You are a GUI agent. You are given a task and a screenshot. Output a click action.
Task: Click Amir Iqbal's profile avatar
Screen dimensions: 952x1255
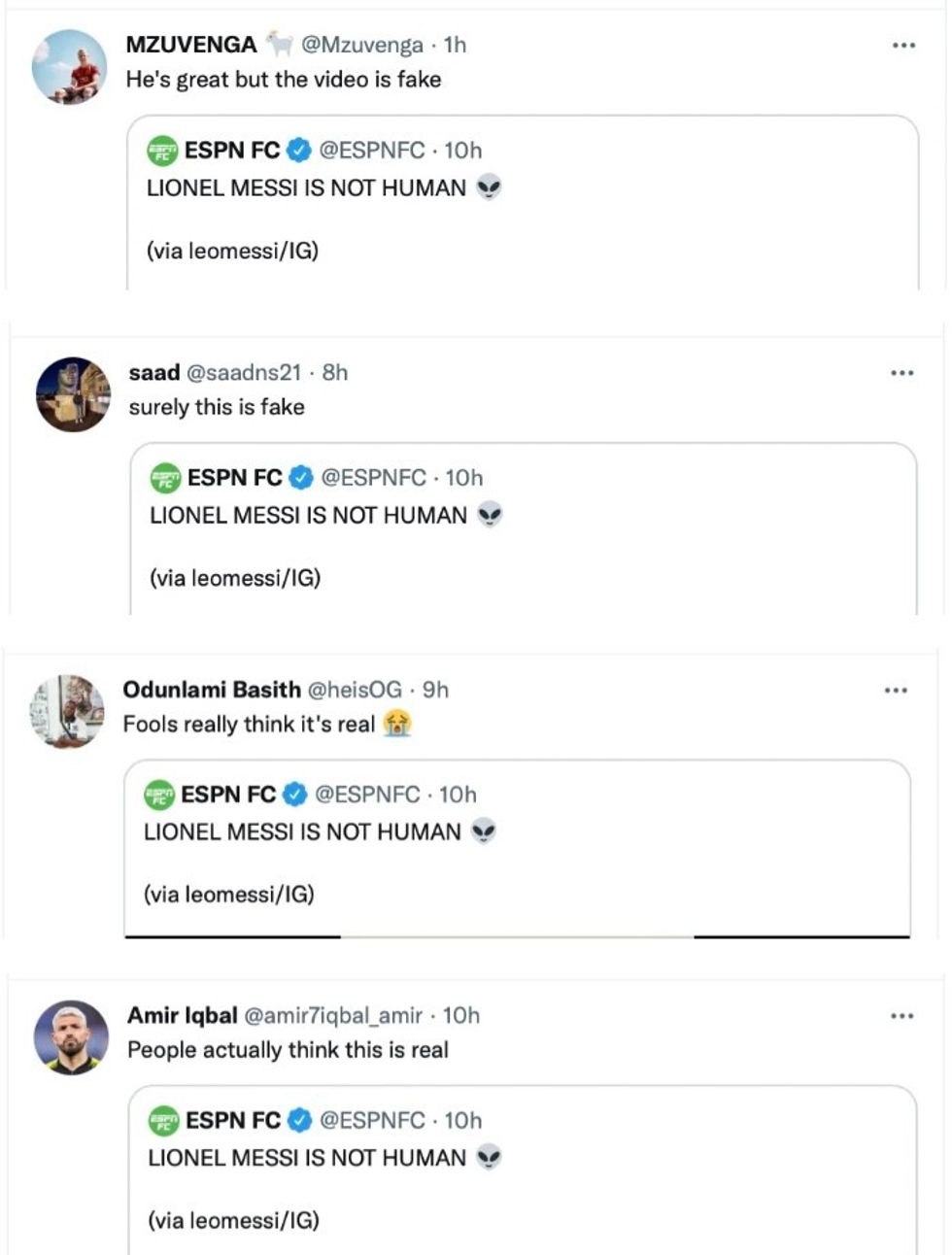tap(71, 1035)
